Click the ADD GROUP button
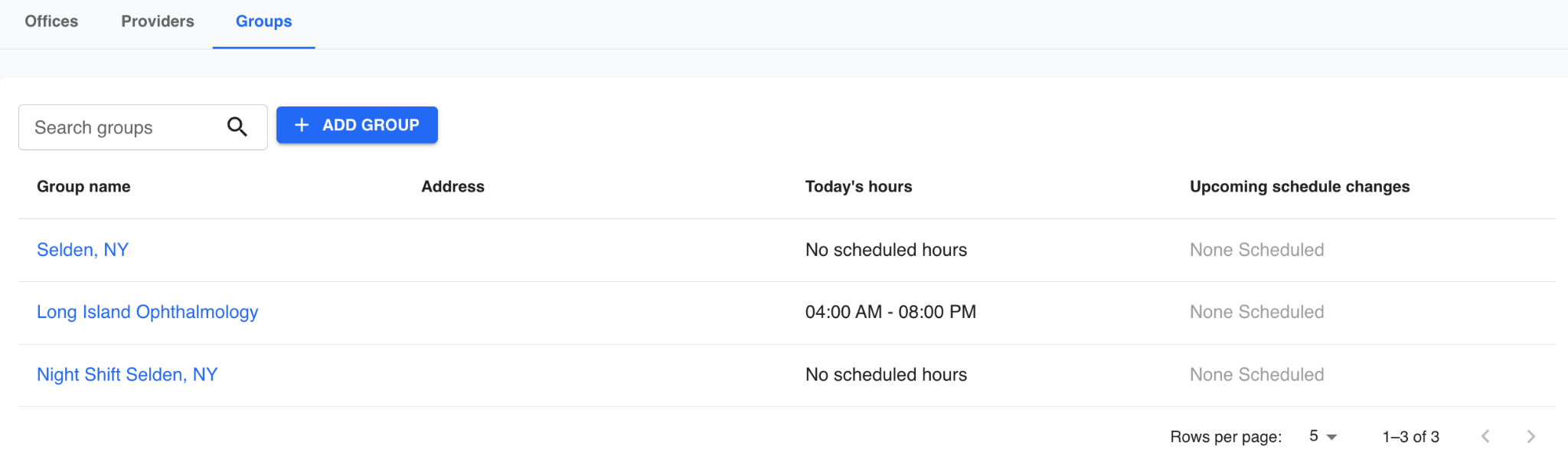This screenshot has width=1568, height=469. [357, 125]
